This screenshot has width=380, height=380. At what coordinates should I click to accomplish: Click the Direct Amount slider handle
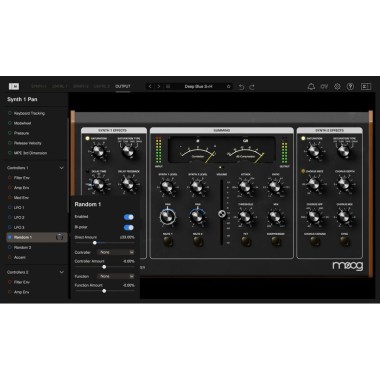click(95, 243)
